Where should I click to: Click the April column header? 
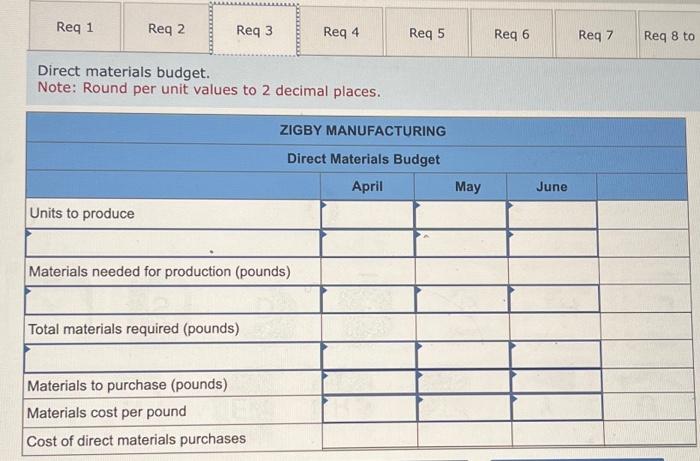coord(367,186)
